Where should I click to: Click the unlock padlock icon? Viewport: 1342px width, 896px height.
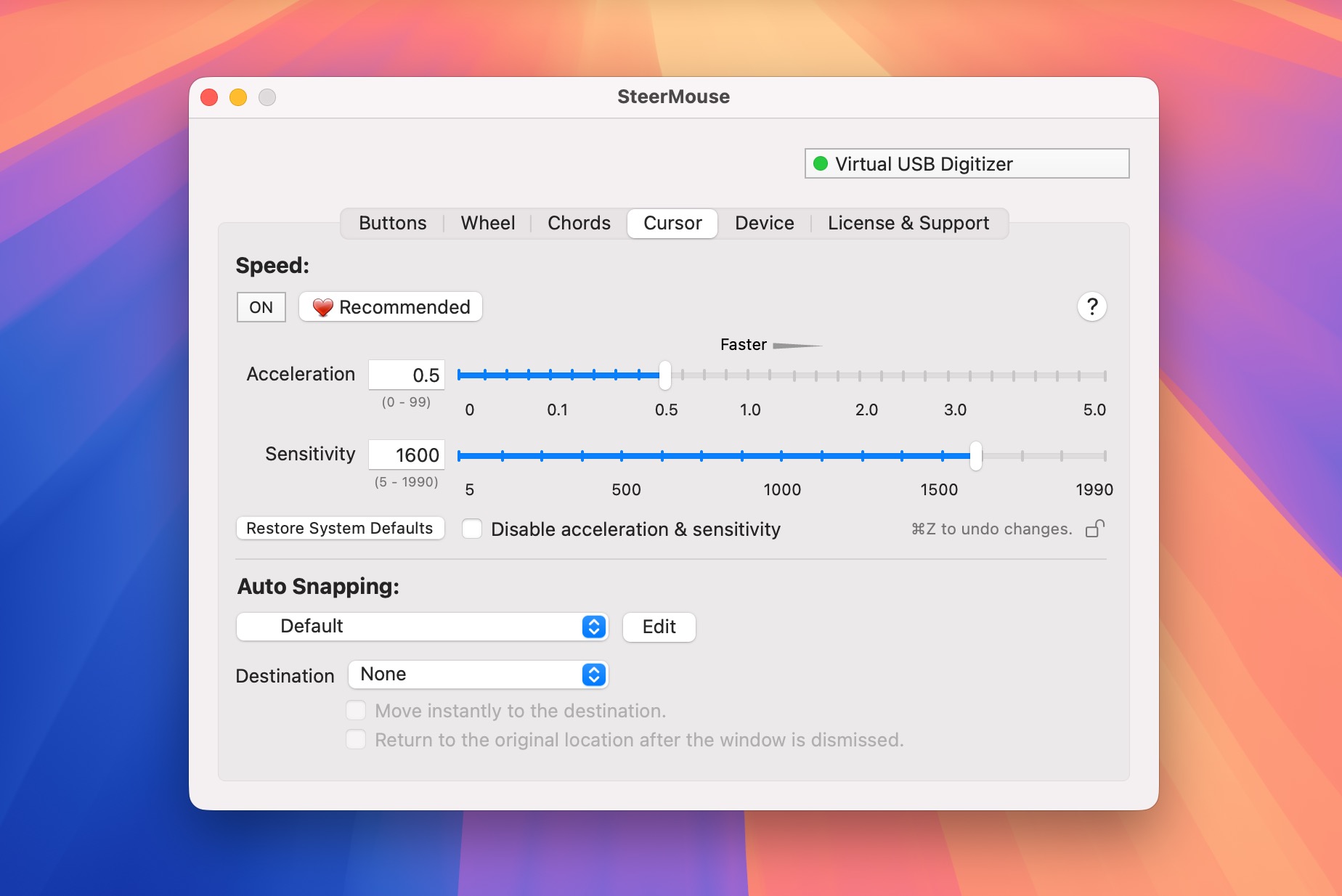(x=1095, y=529)
